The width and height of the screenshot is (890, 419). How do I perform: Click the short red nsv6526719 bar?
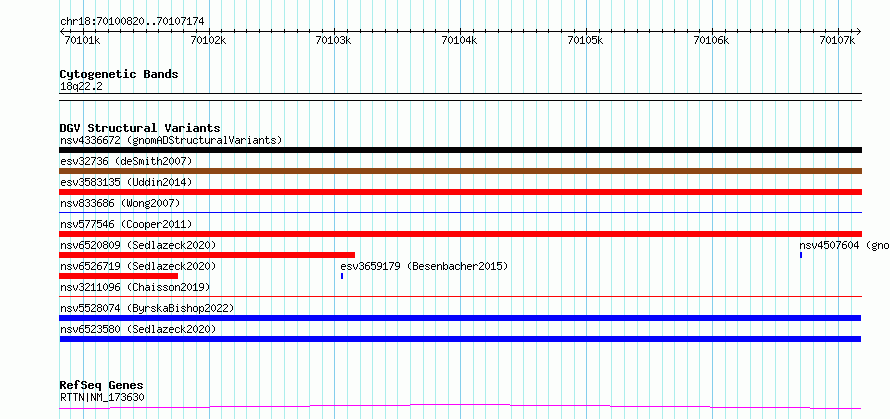pos(119,276)
